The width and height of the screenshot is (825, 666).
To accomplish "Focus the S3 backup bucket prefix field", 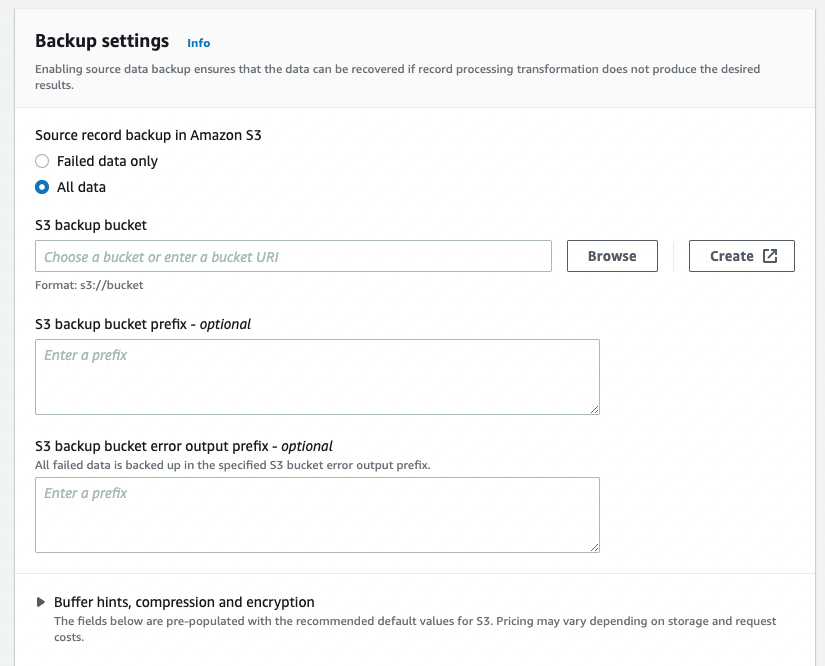I will coord(317,377).
